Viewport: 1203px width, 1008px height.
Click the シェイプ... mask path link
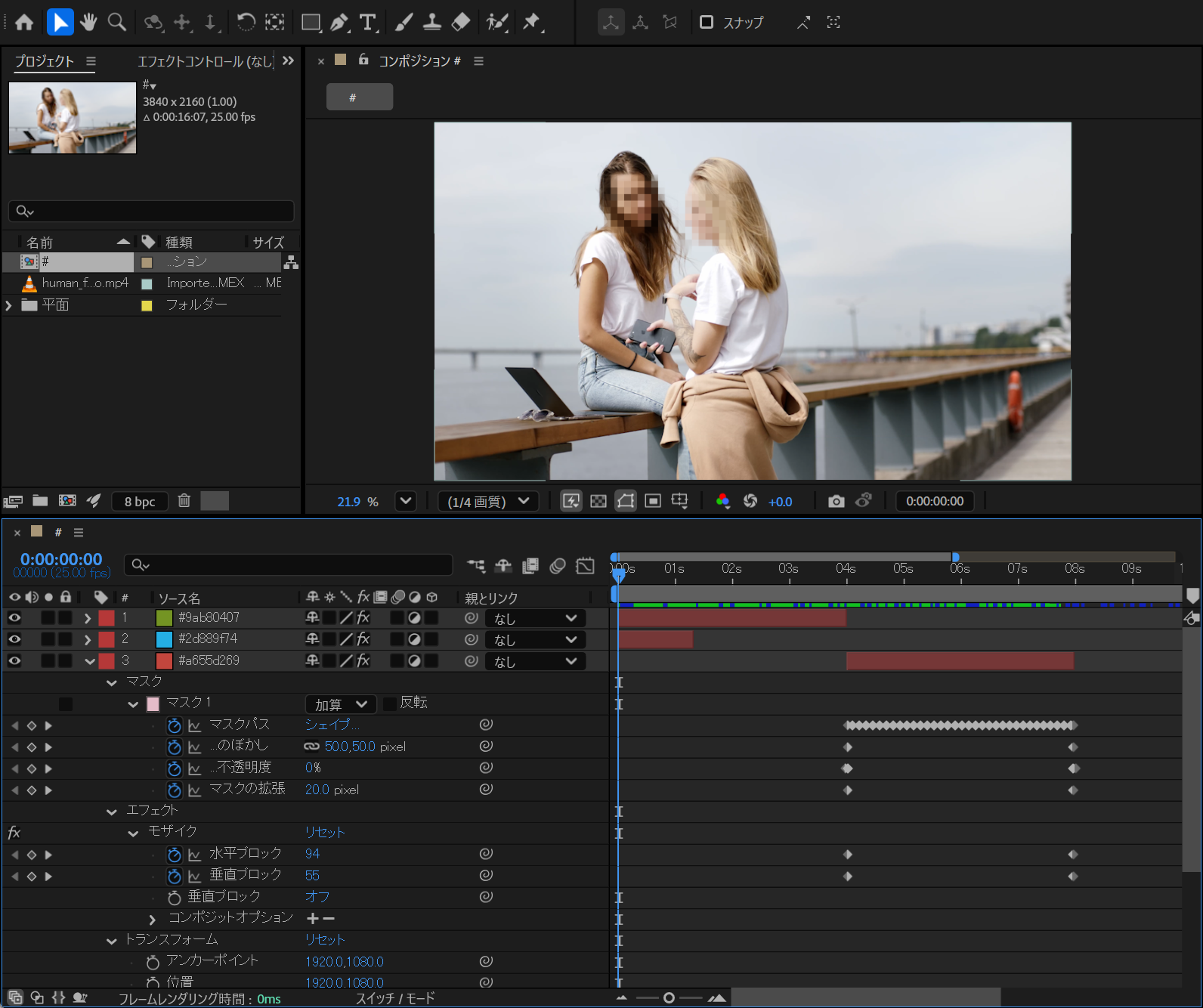coord(332,724)
